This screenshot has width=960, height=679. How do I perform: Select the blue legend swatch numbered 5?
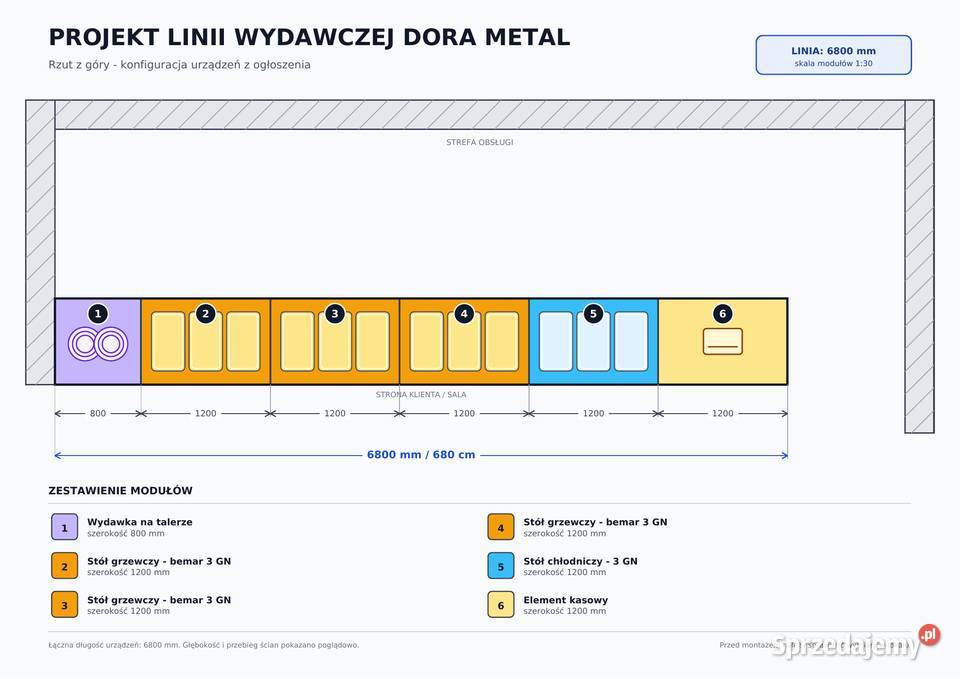501,566
